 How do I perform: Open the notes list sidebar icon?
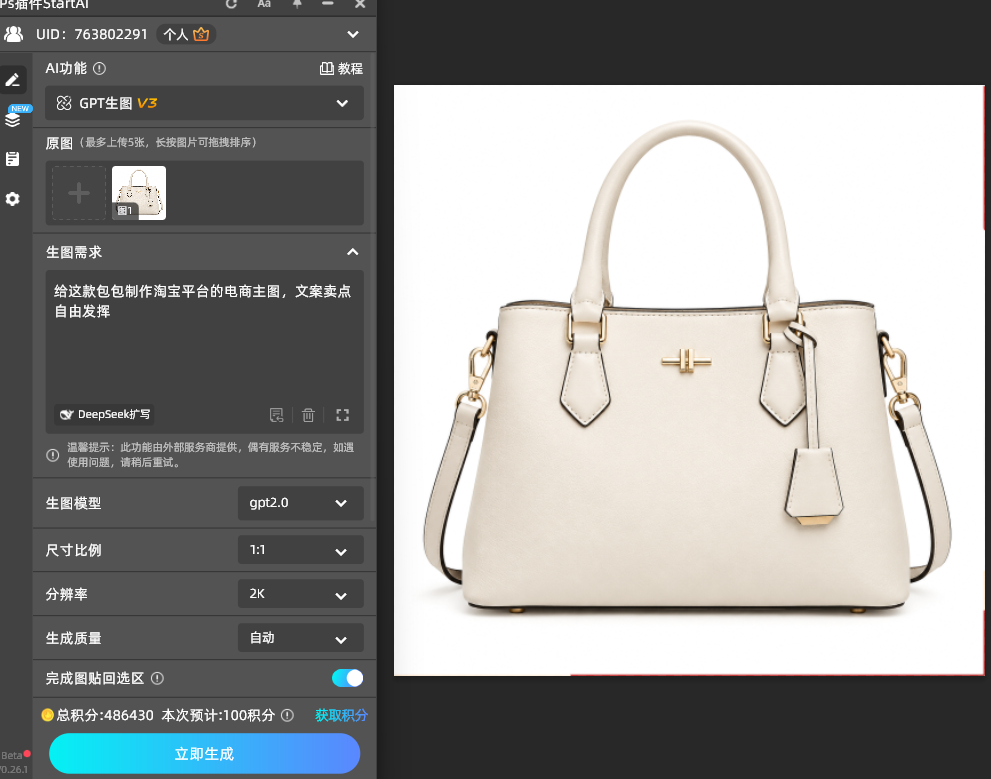[13, 159]
